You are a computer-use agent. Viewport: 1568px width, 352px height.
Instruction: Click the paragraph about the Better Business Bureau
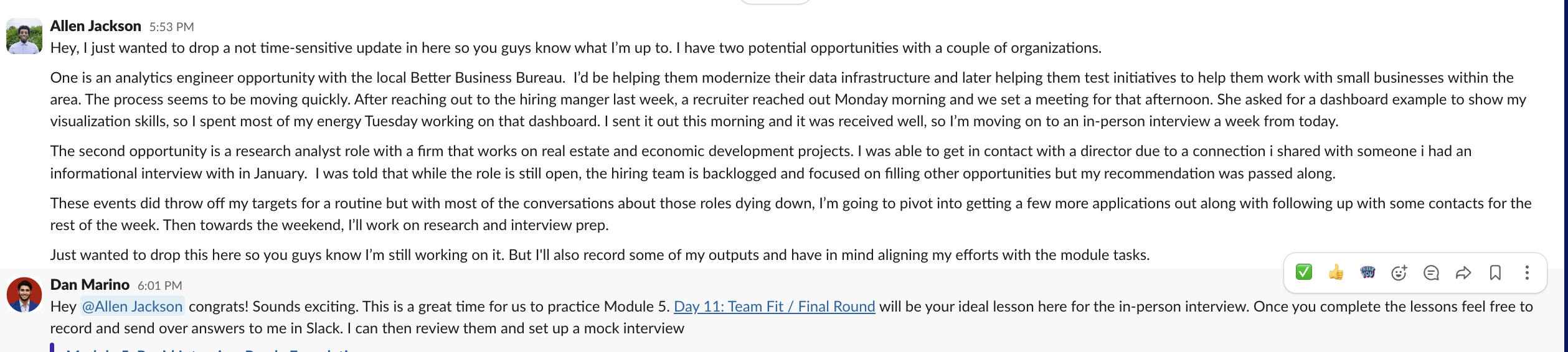click(747, 100)
